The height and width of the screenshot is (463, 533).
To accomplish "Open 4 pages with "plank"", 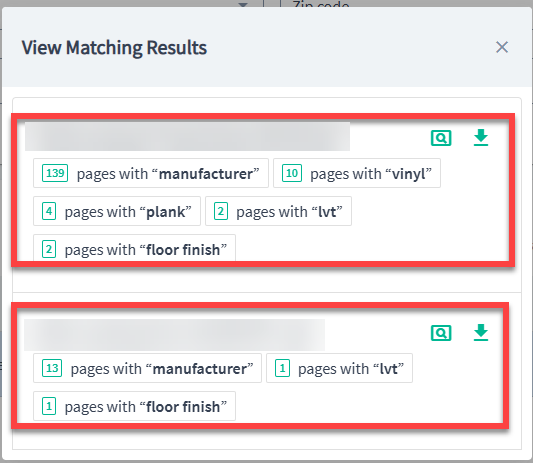I will click(117, 211).
